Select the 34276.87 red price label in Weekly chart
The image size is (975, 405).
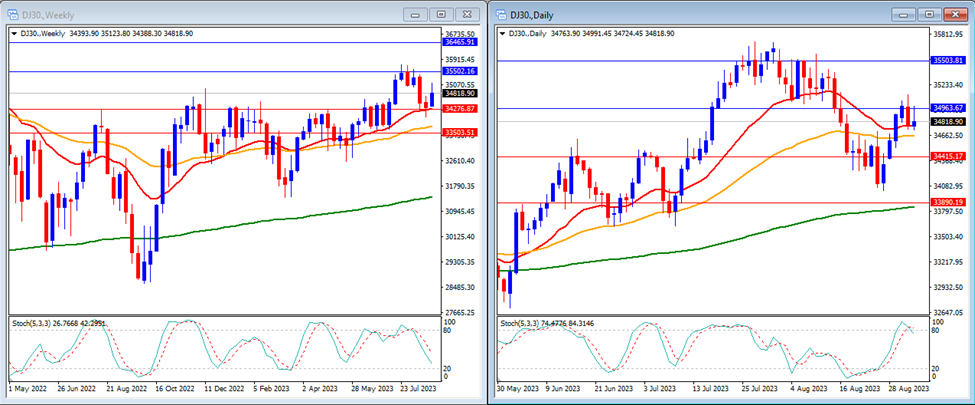[x=460, y=109]
